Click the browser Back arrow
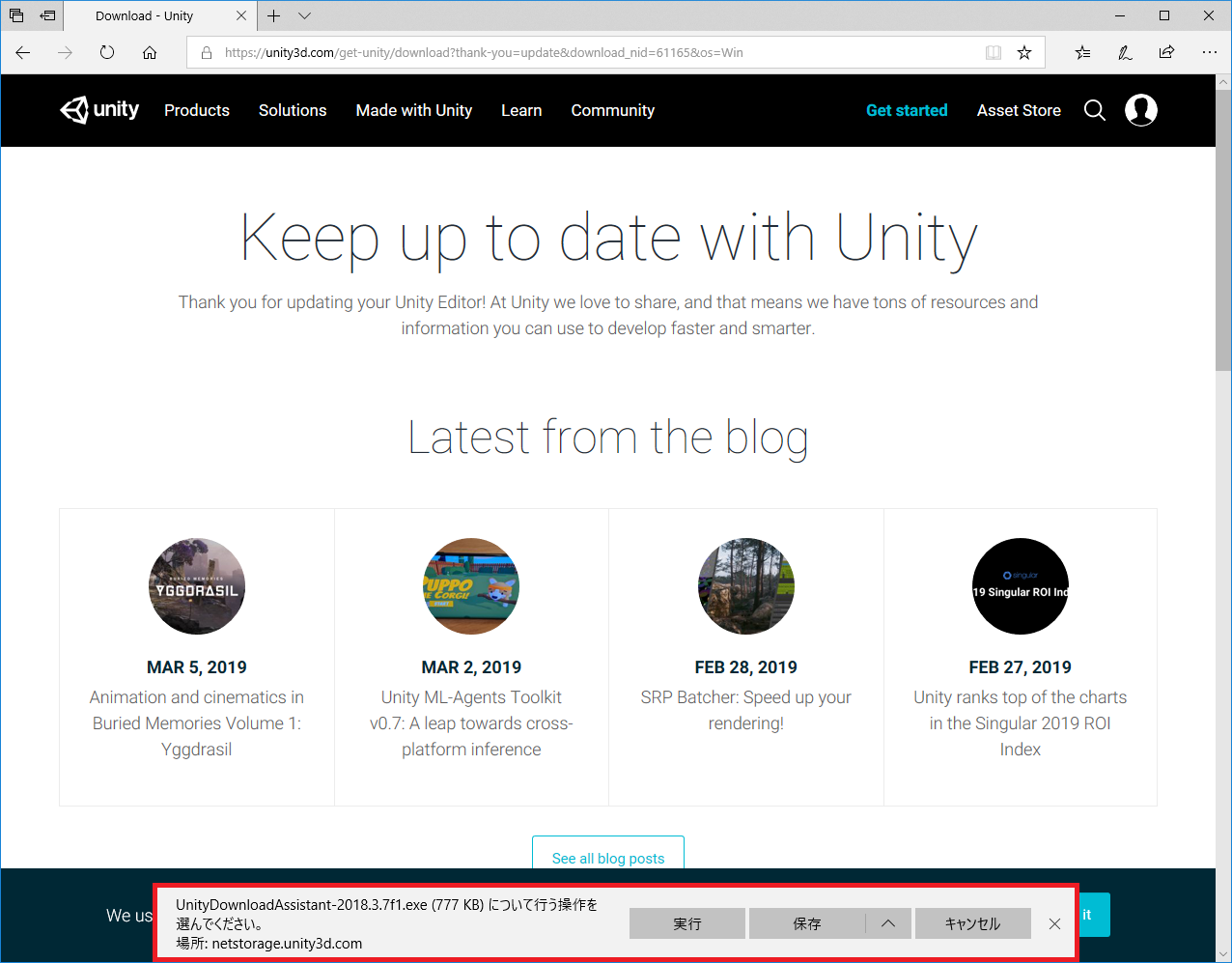The image size is (1232, 963). pyautogui.click(x=23, y=52)
